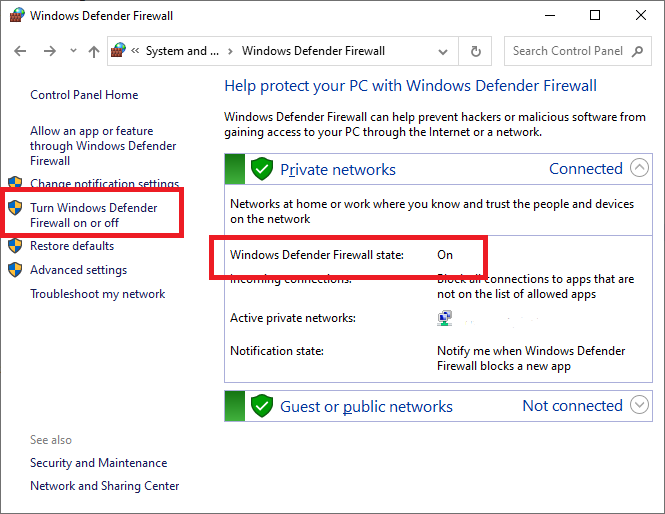665x514 pixels.
Task: Open Advanced settings link
Action: 78,270
